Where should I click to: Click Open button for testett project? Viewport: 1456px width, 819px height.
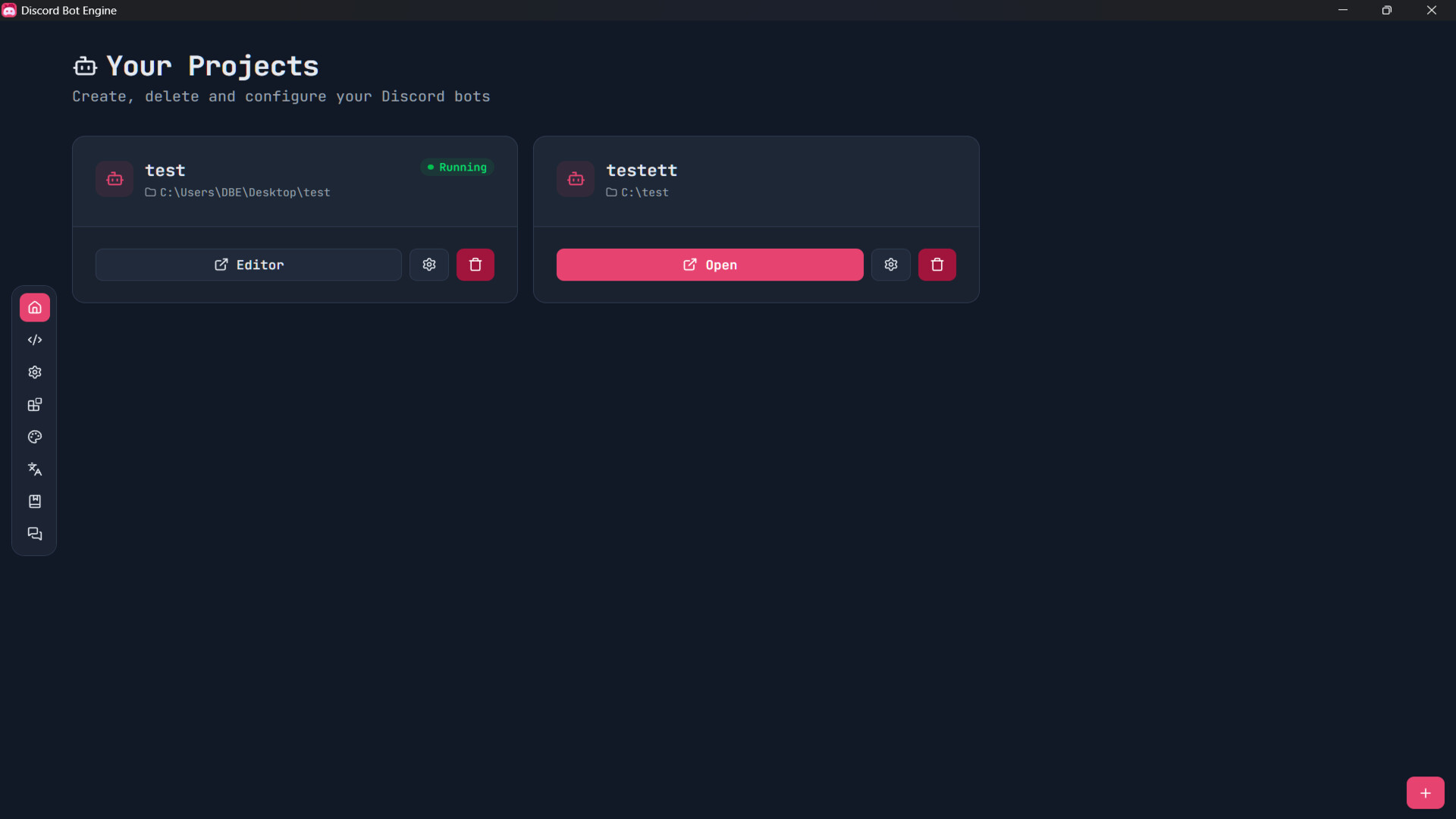(x=710, y=265)
